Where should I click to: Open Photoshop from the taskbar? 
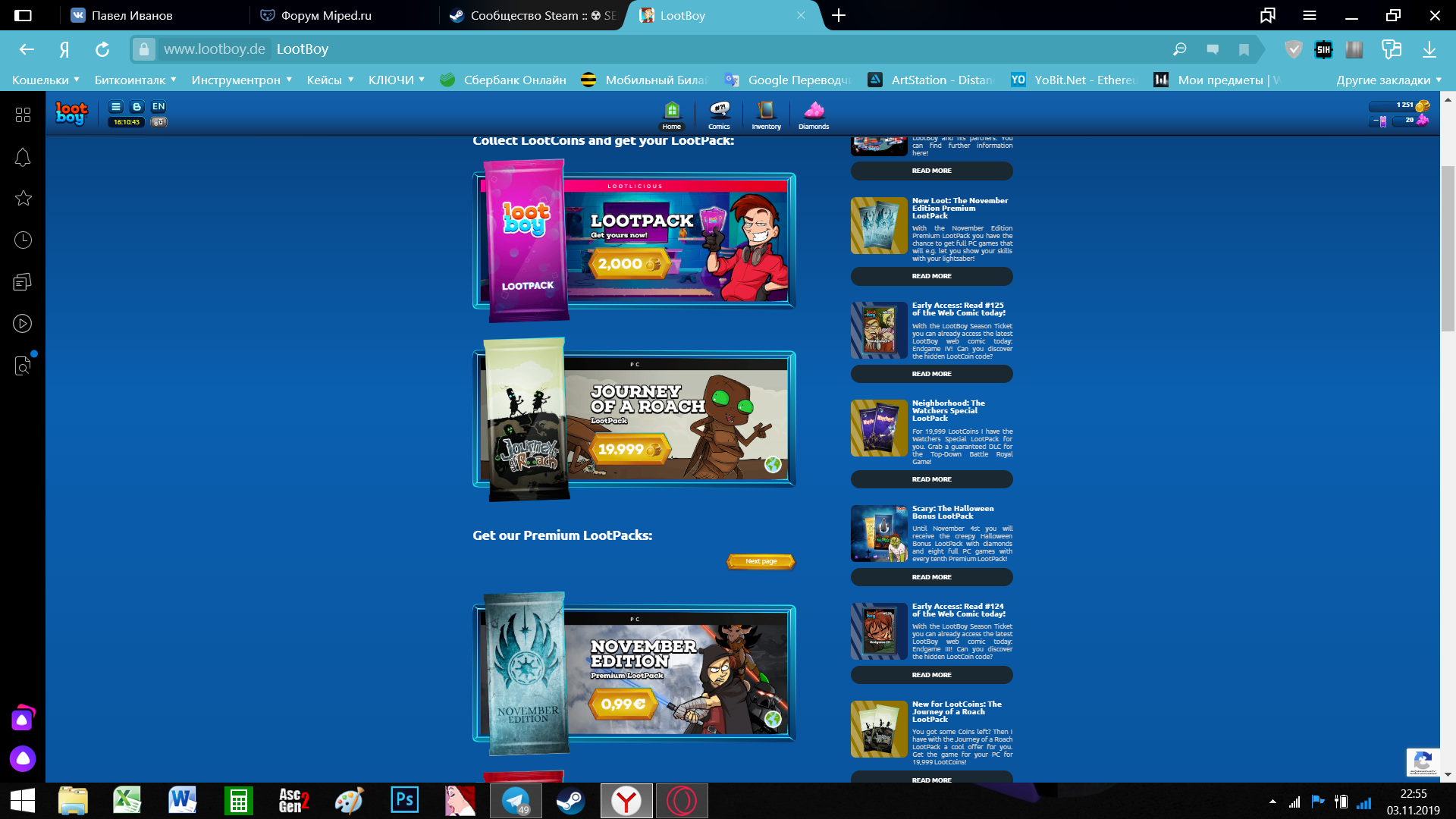[x=405, y=801]
